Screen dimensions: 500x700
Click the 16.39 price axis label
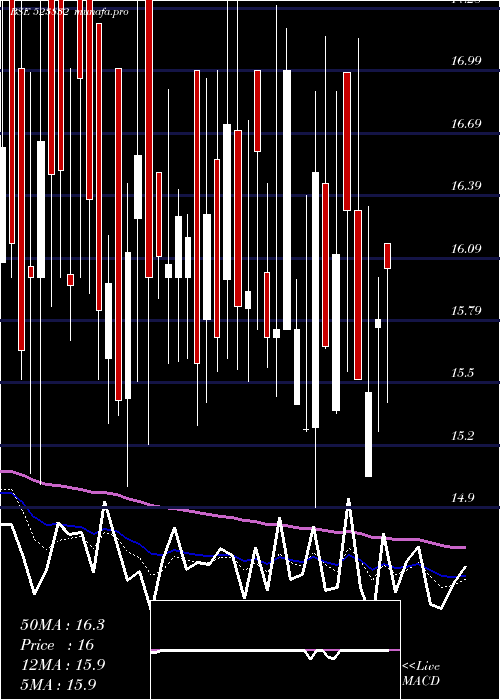pos(466,185)
